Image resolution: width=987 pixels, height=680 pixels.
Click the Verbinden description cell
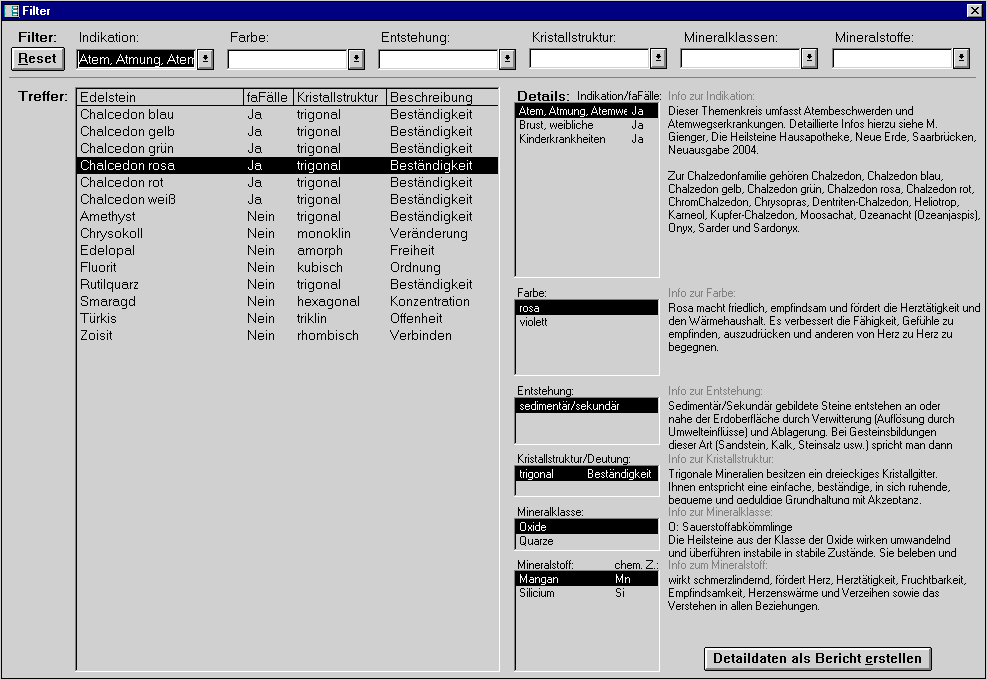420,336
